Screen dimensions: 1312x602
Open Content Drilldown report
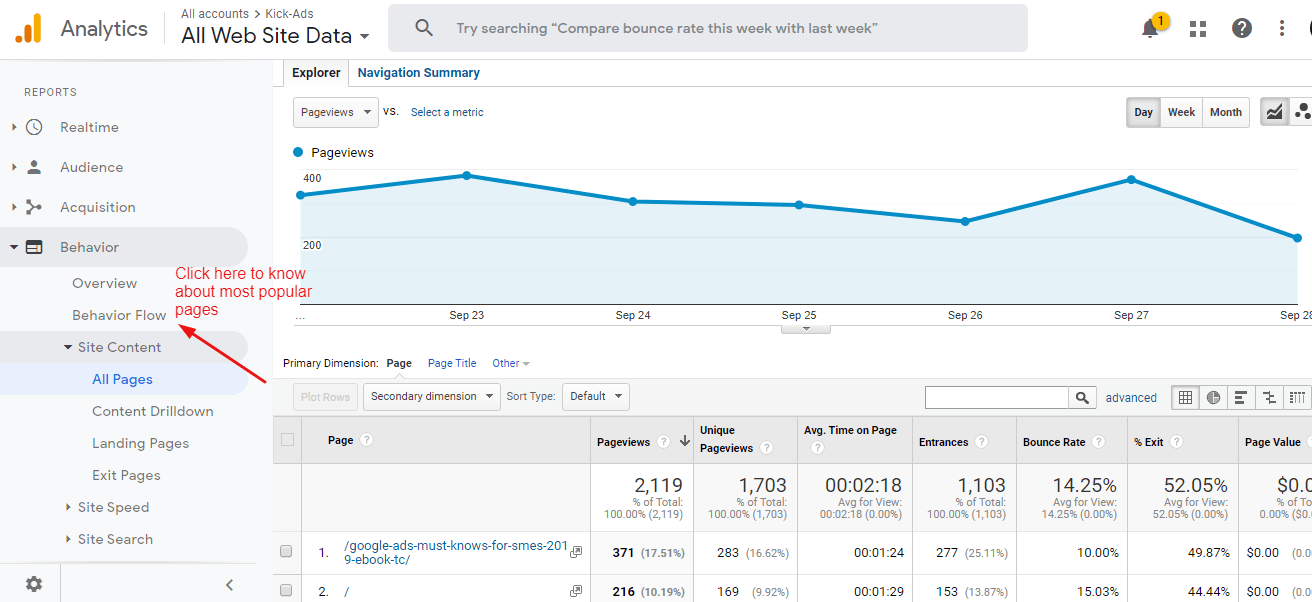pos(153,411)
